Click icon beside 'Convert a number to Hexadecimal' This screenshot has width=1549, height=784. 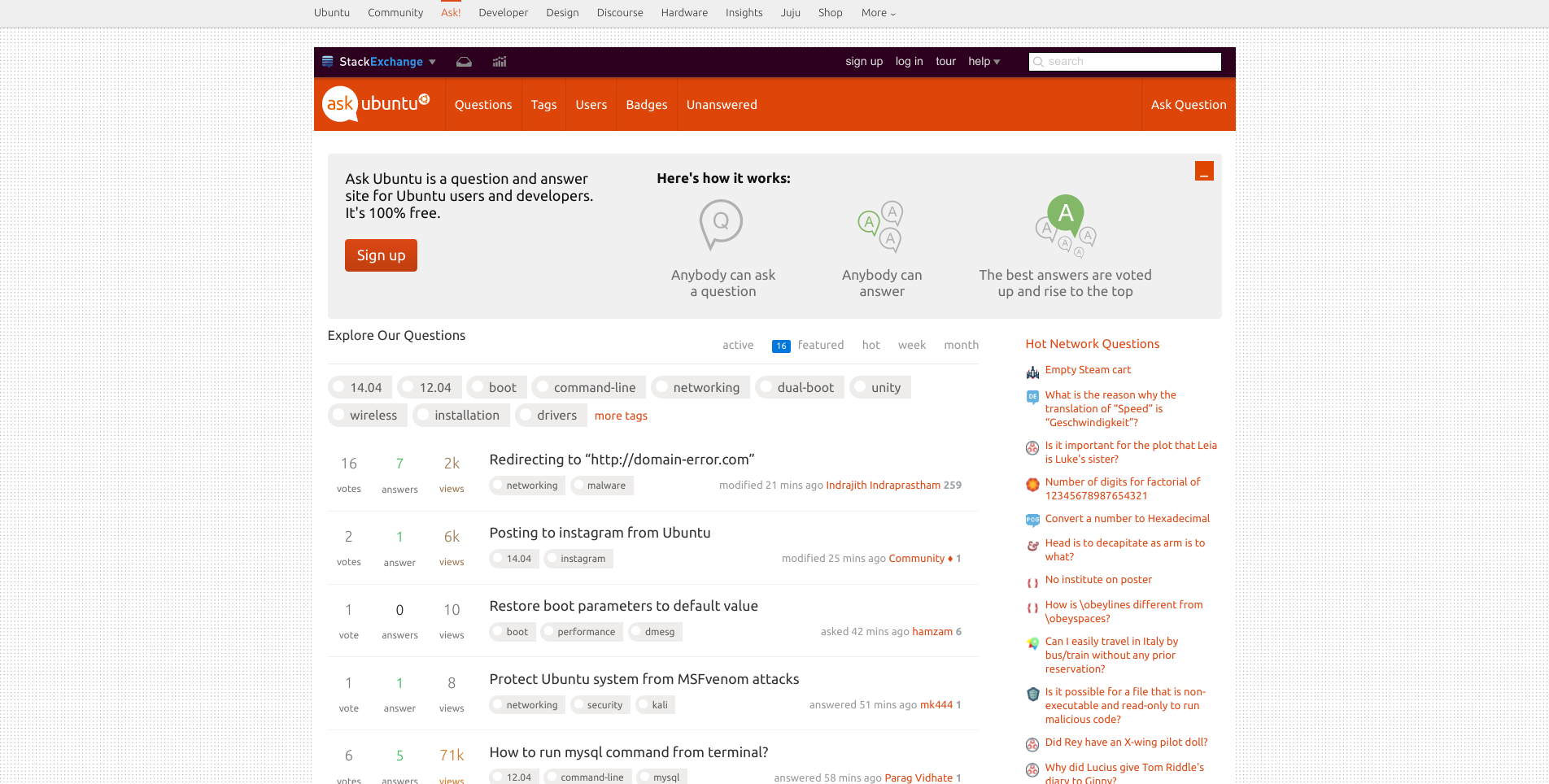(1032, 520)
